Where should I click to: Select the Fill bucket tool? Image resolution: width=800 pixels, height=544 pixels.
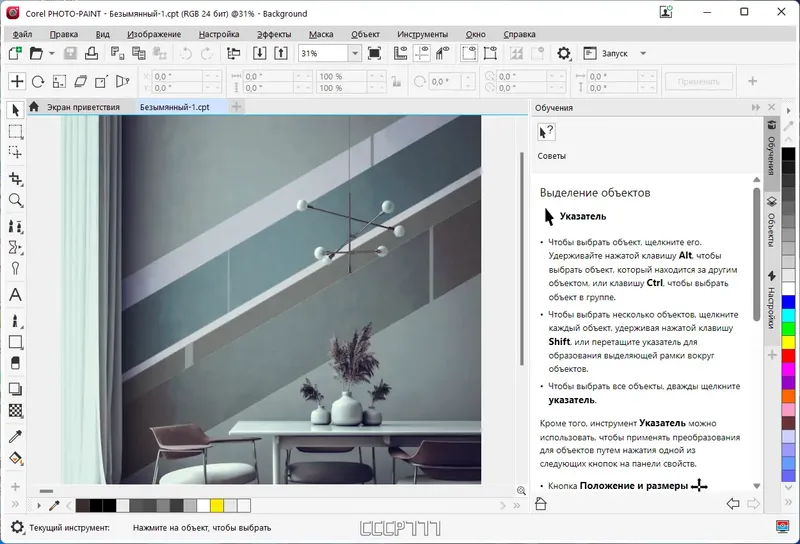(x=15, y=458)
